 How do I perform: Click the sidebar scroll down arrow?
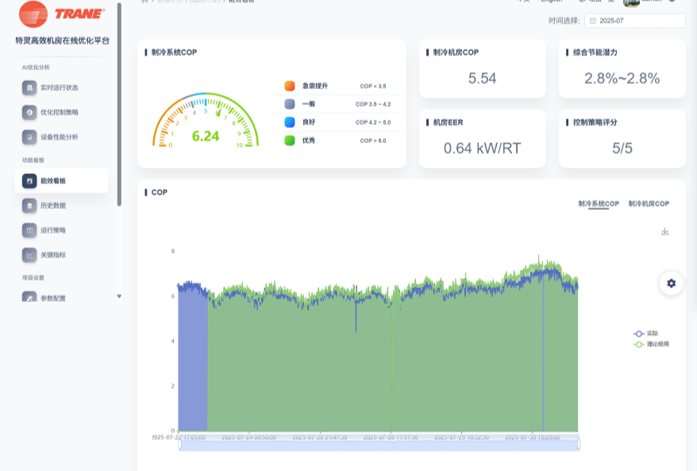tap(119, 296)
